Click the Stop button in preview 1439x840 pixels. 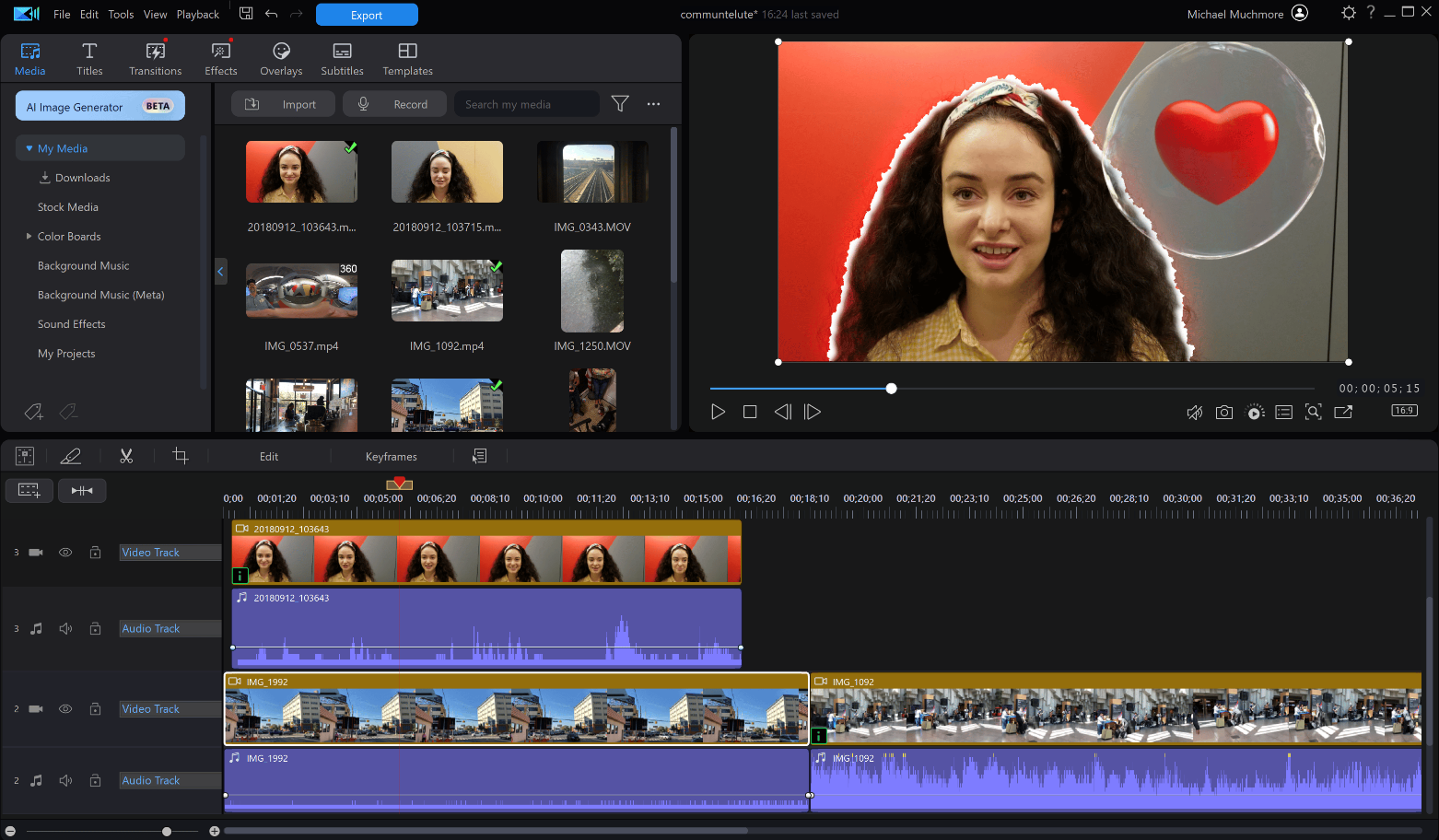pyautogui.click(x=750, y=413)
